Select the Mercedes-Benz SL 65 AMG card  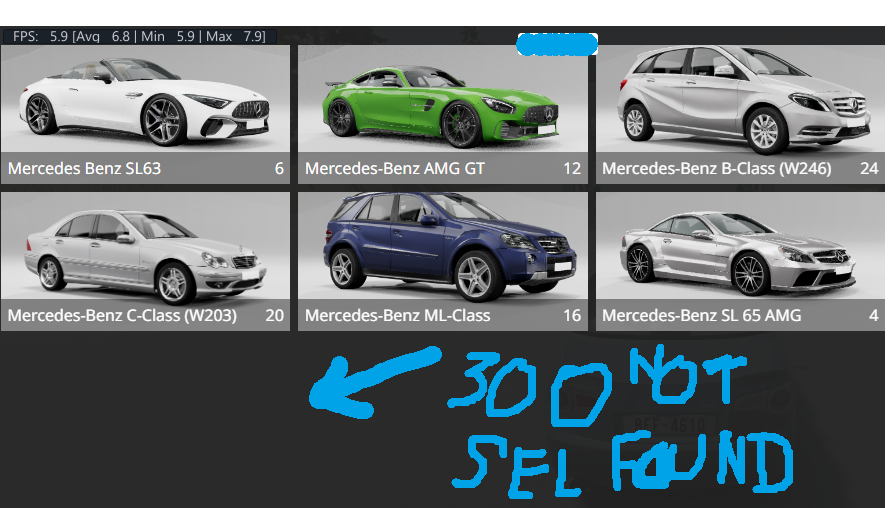tap(740, 261)
